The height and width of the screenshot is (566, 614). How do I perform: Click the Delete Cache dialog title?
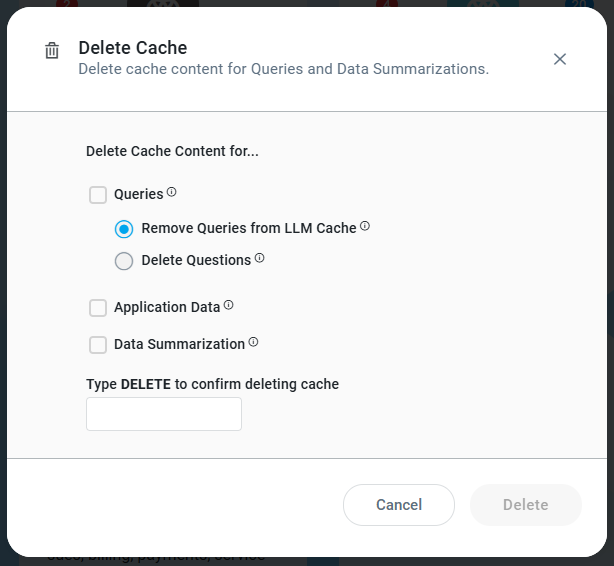pos(133,47)
